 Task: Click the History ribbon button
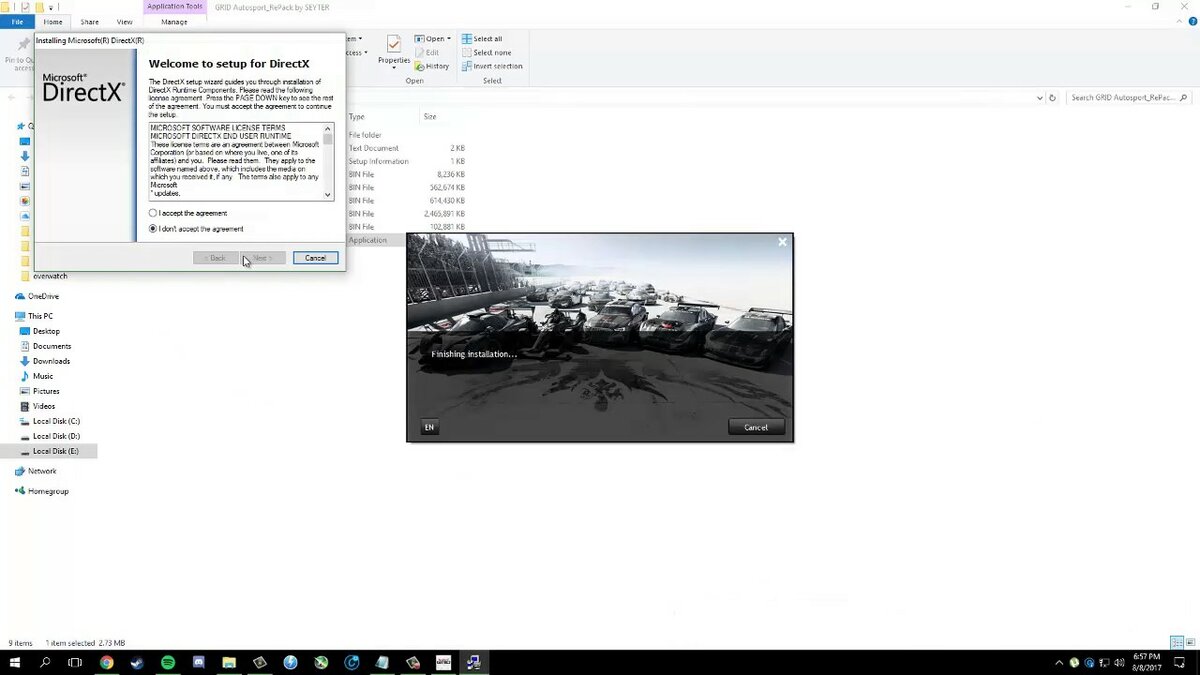tap(431, 66)
